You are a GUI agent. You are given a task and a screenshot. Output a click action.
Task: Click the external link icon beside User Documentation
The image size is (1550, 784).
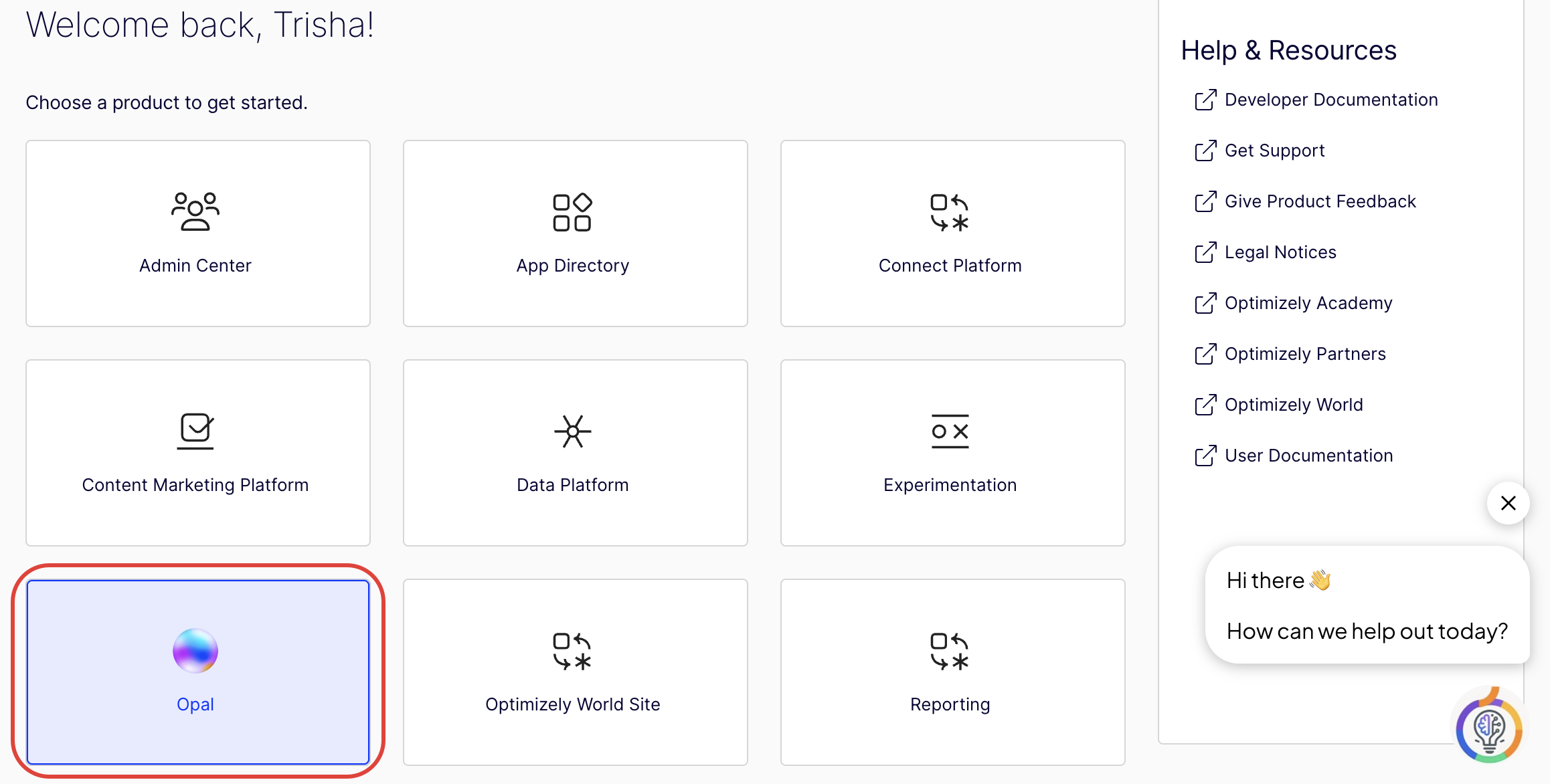tap(1206, 456)
